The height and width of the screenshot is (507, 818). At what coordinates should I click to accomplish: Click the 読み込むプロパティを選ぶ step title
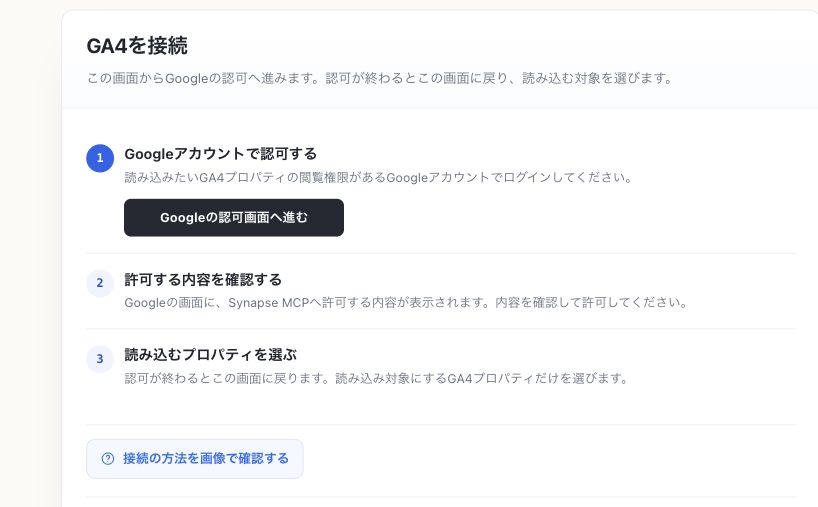(x=210, y=355)
